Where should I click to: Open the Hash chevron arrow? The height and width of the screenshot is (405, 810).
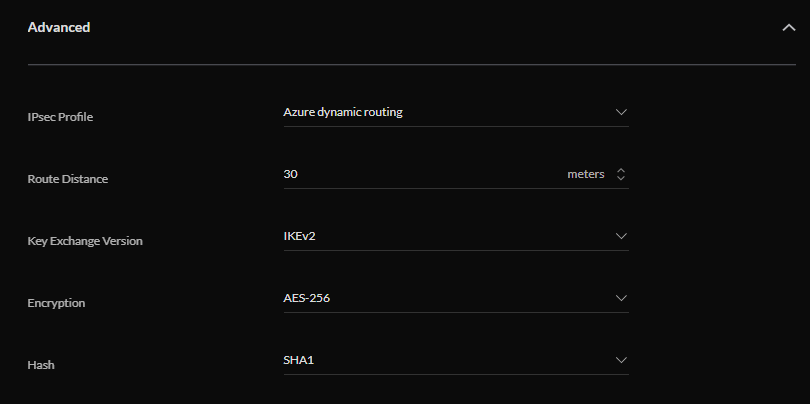point(621,360)
